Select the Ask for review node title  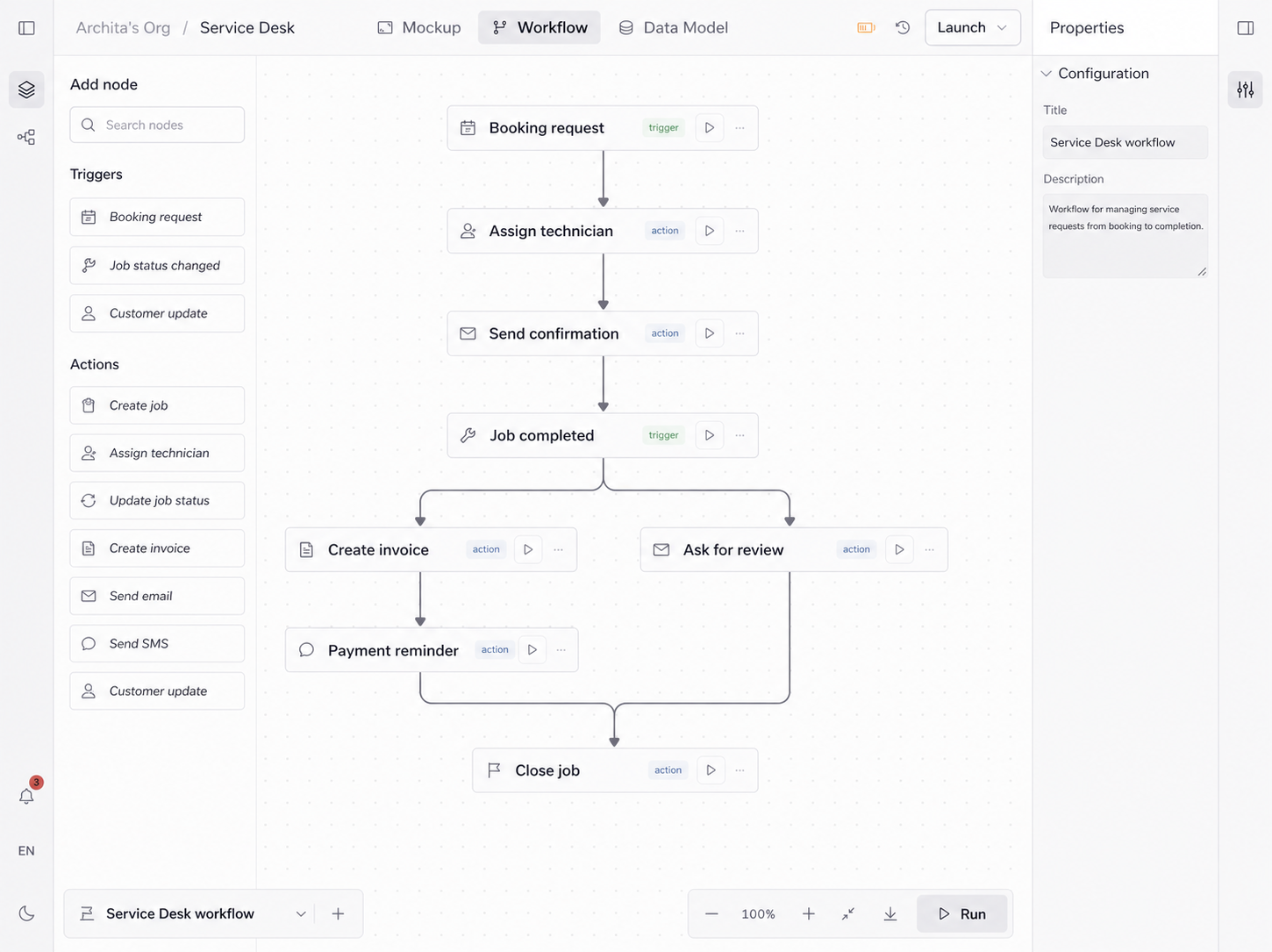(733, 549)
